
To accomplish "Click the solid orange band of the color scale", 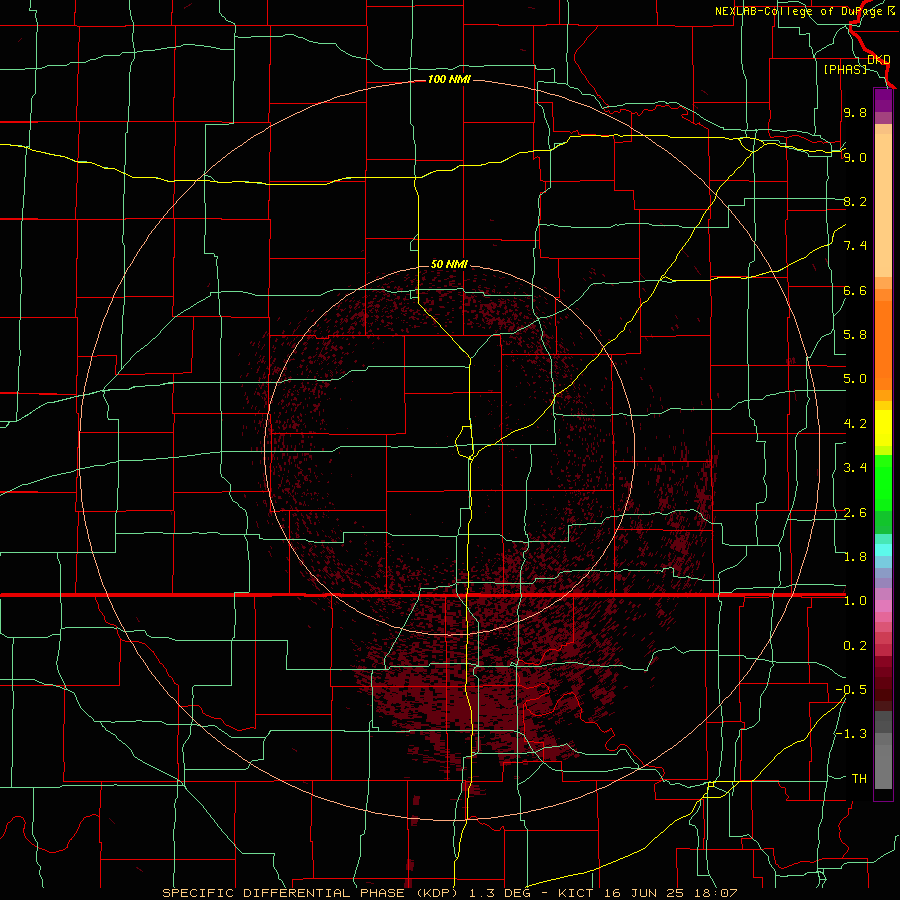I will coord(883,346).
